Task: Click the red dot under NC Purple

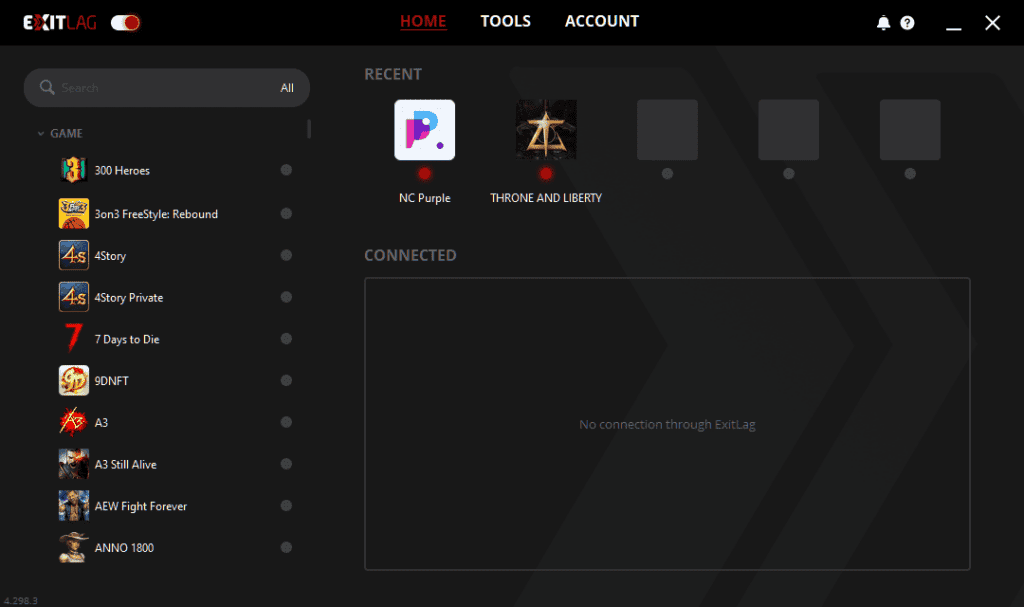Action: coord(424,174)
